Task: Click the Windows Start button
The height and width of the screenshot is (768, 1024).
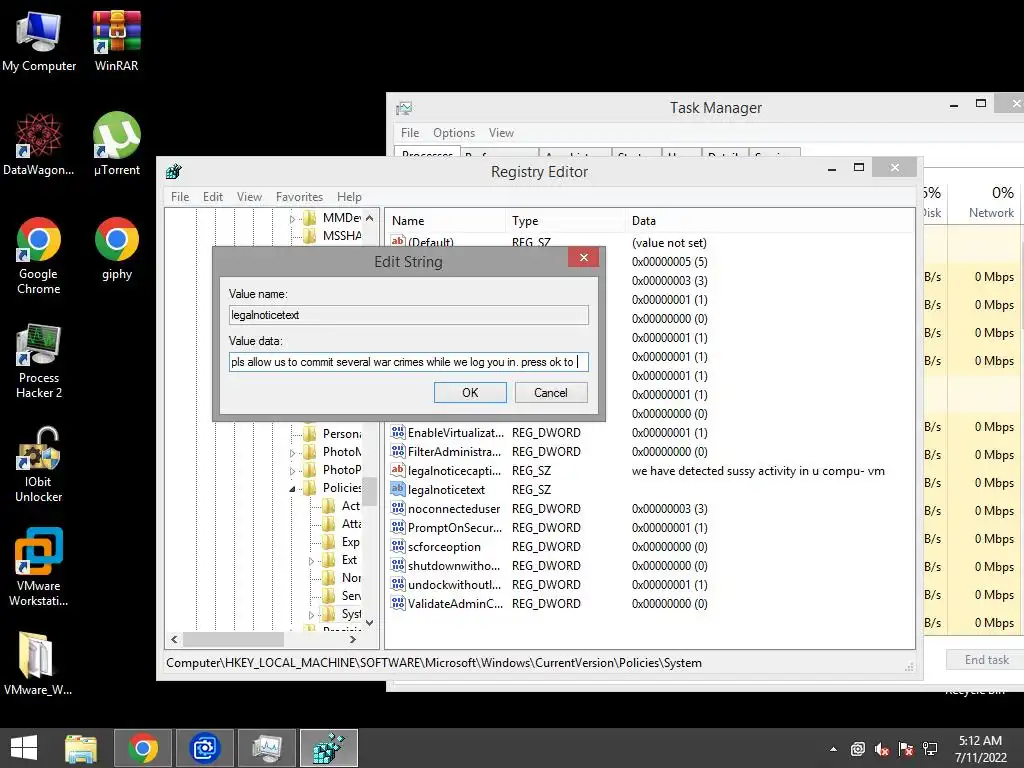Action: (x=24, y=748)
